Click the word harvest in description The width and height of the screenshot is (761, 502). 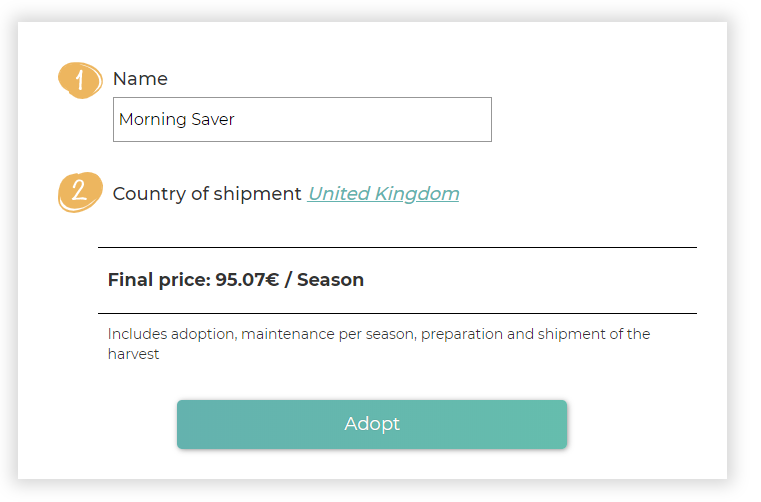coord(133,354)
